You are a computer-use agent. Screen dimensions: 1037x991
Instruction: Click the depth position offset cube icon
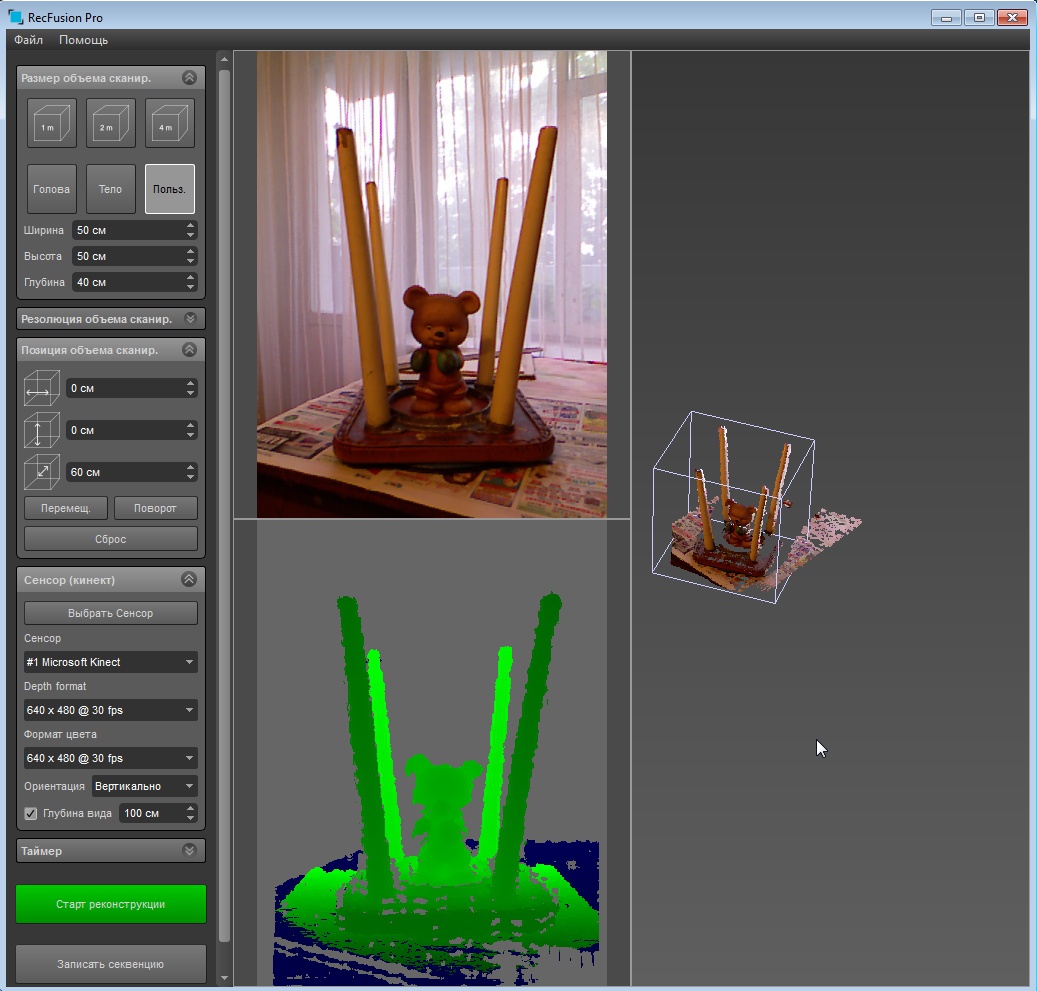click(42, 472)
